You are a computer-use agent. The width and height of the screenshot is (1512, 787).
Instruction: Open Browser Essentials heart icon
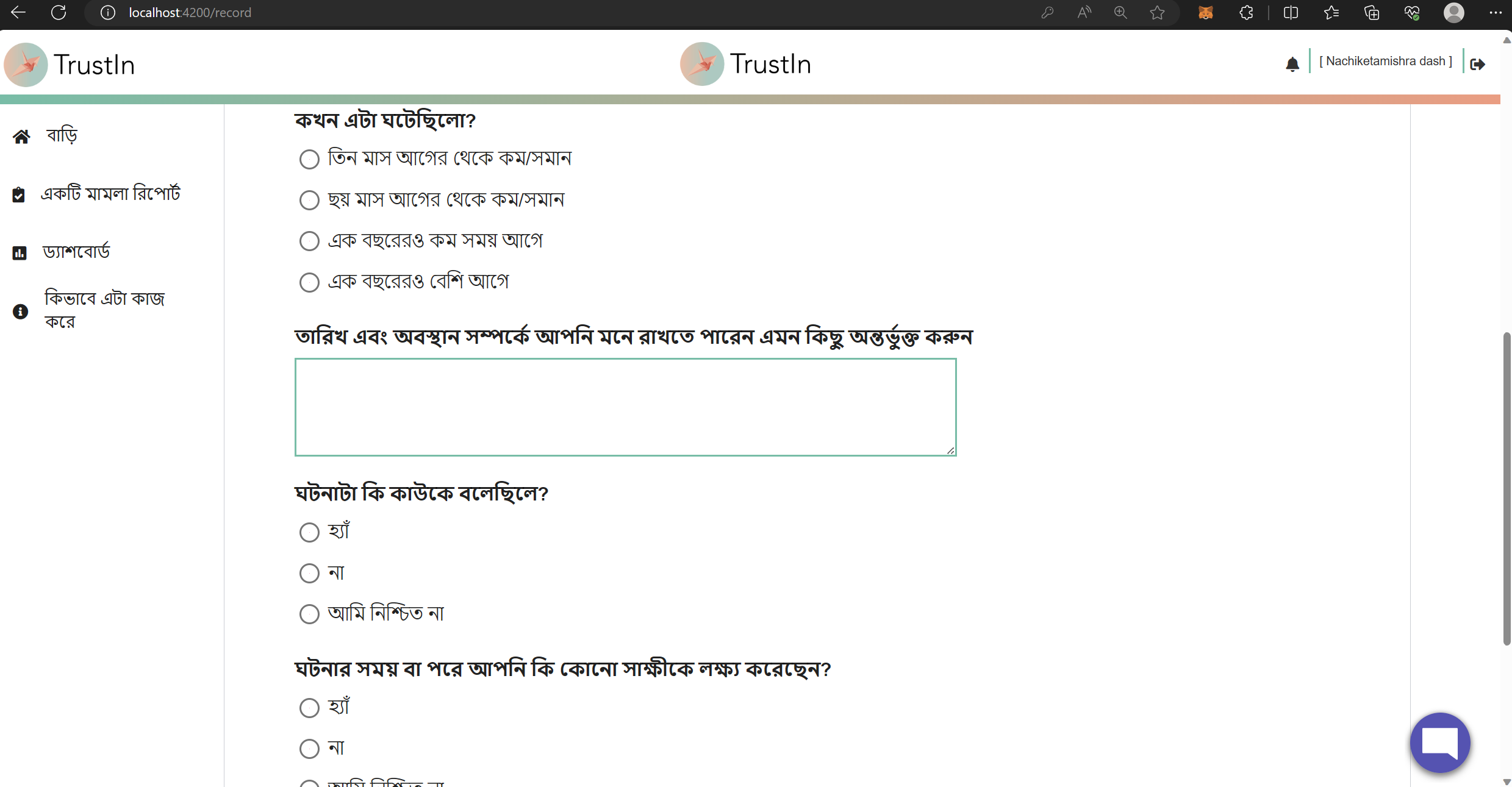1412,12
